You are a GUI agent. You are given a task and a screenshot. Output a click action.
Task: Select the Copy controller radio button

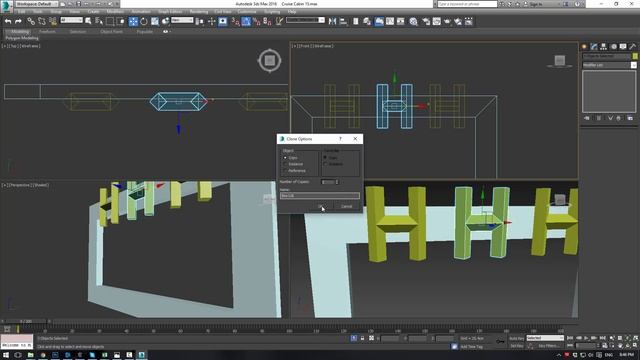click(x=325, y=158)
